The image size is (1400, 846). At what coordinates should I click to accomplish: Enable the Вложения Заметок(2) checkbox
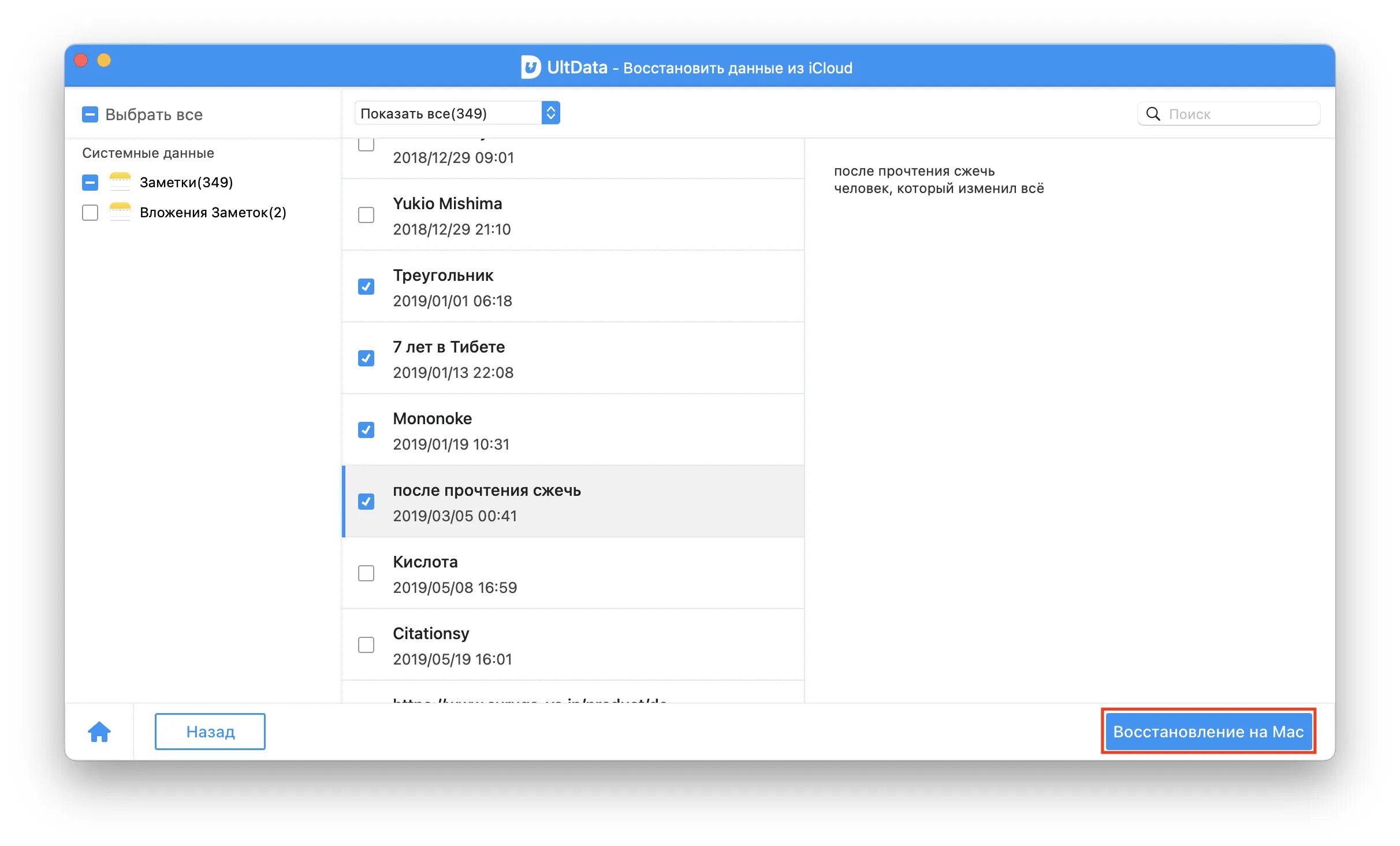coord(90,213)
